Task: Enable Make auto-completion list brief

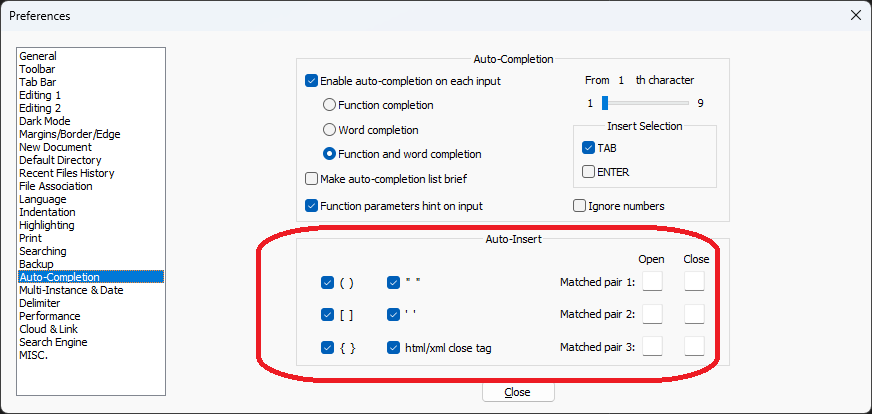Action: click(311, 179)
